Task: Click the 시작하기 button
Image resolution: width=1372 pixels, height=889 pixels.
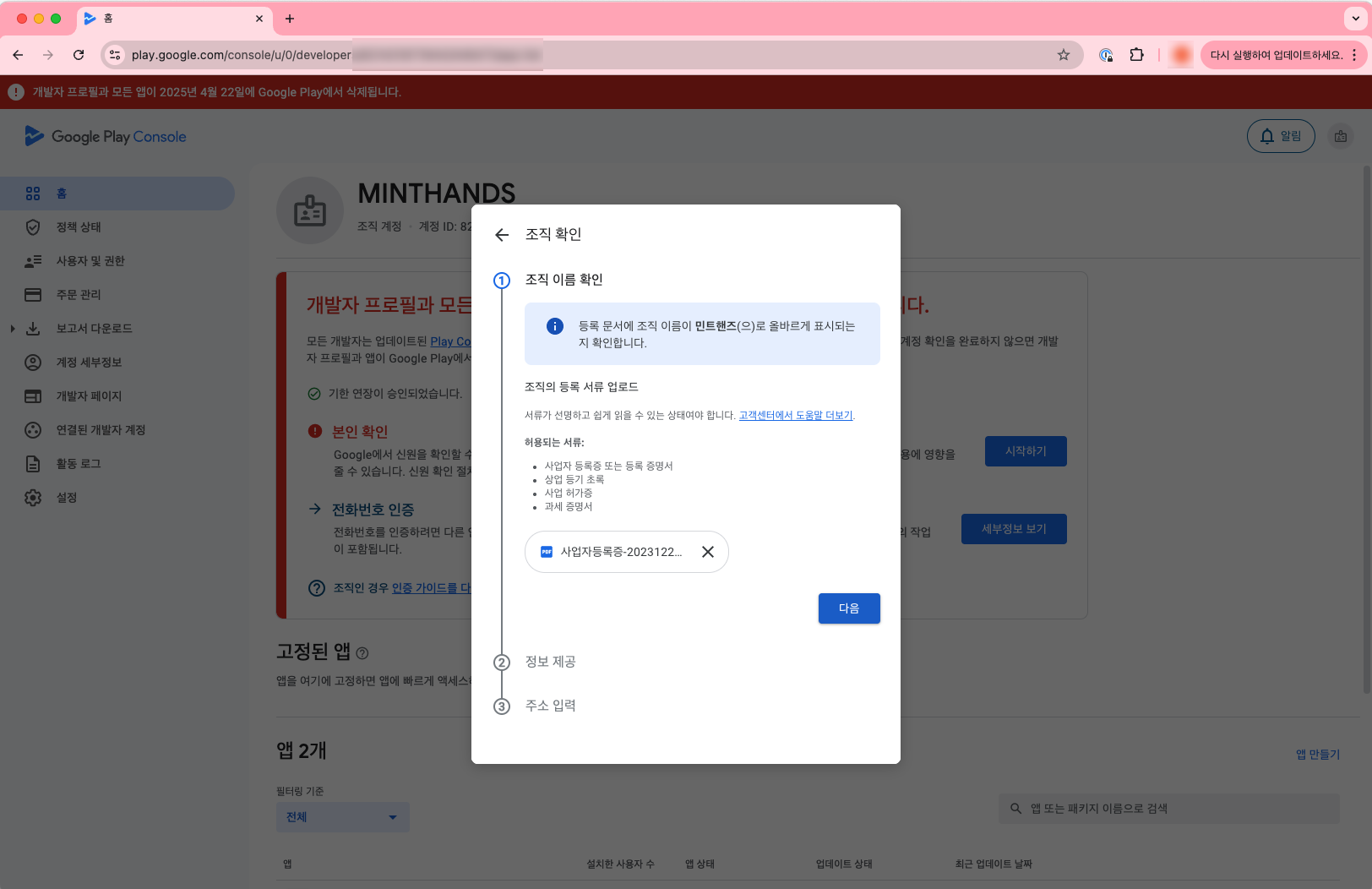Action: 1026,451
